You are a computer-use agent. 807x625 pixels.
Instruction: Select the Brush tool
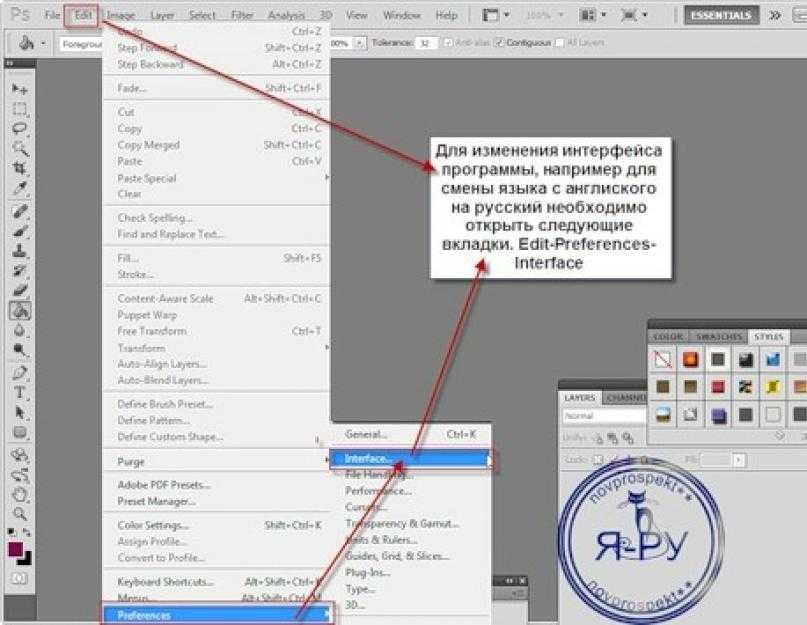pos(20,231)
